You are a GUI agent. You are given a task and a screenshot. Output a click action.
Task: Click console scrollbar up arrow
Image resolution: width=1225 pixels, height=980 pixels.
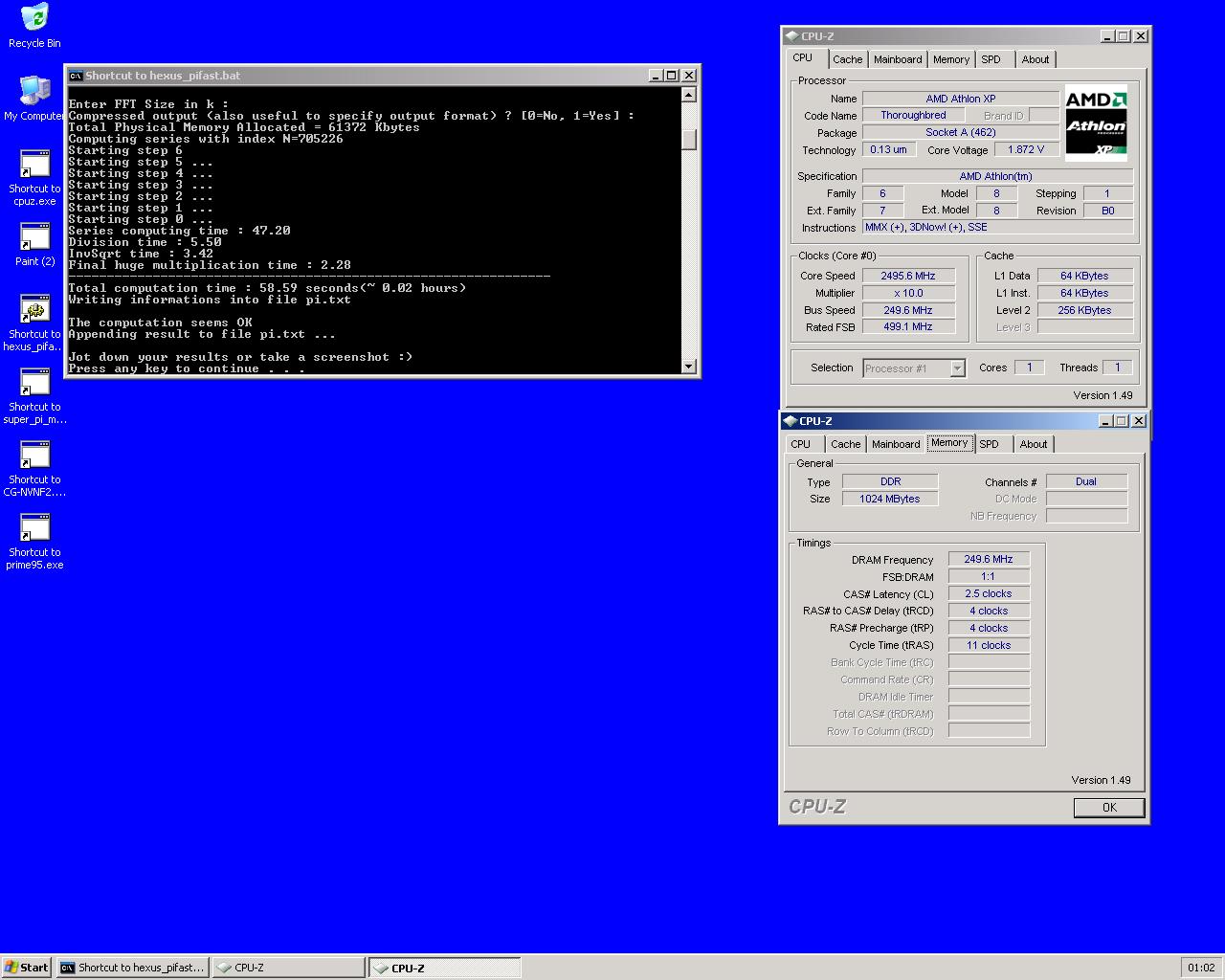tap(689, 95)
